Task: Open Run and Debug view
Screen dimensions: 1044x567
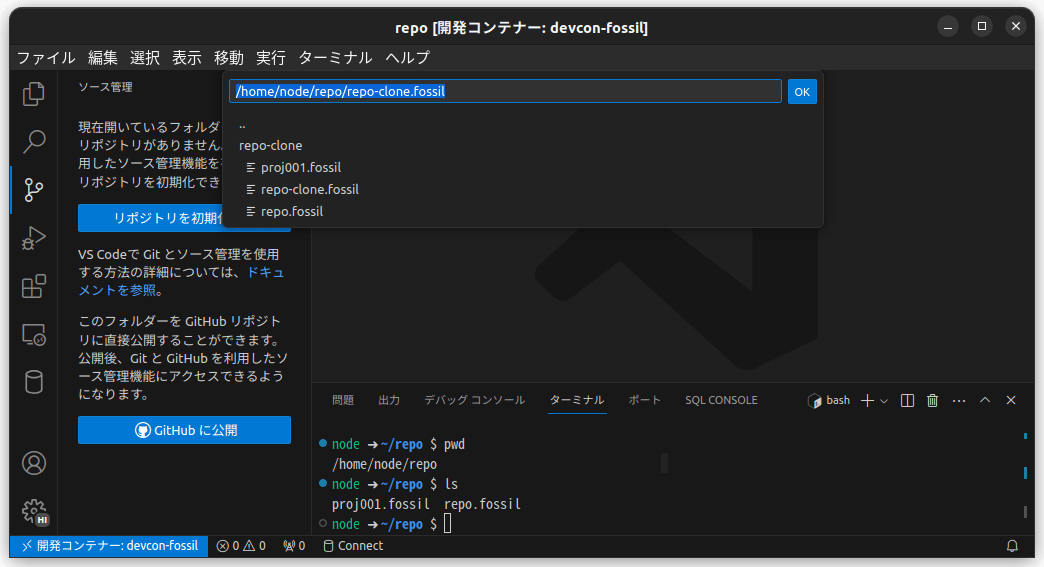Action: [x=33, y=238]
